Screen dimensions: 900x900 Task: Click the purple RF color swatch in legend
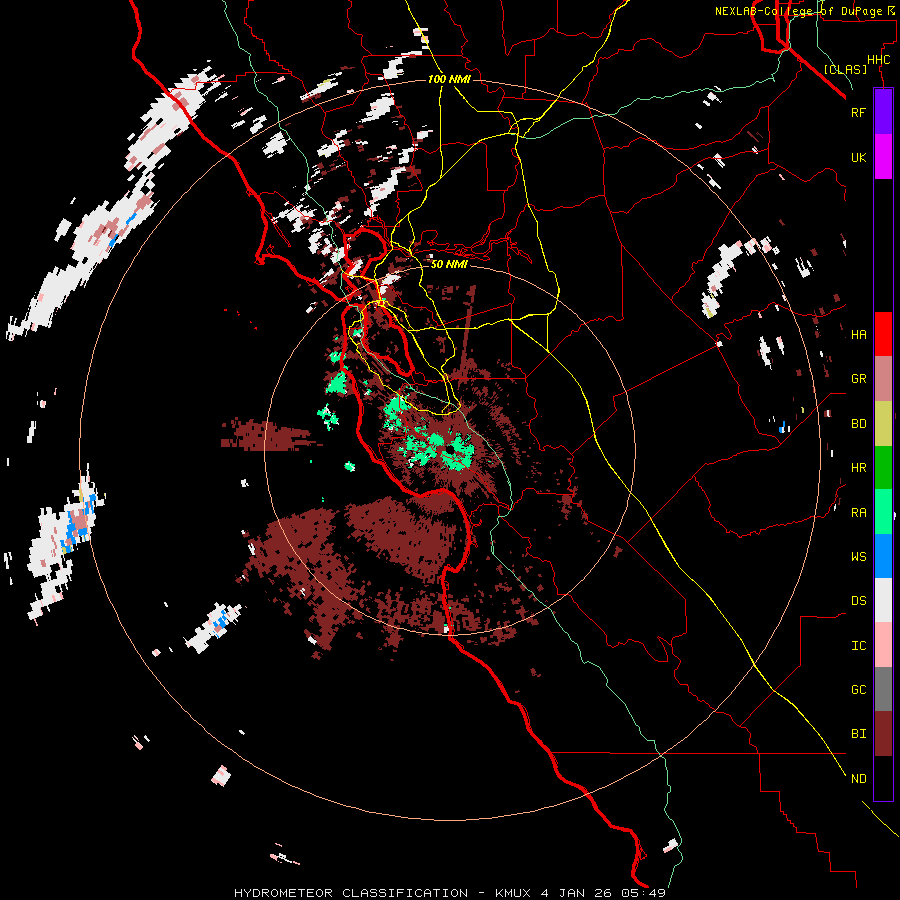click(883, 112)
